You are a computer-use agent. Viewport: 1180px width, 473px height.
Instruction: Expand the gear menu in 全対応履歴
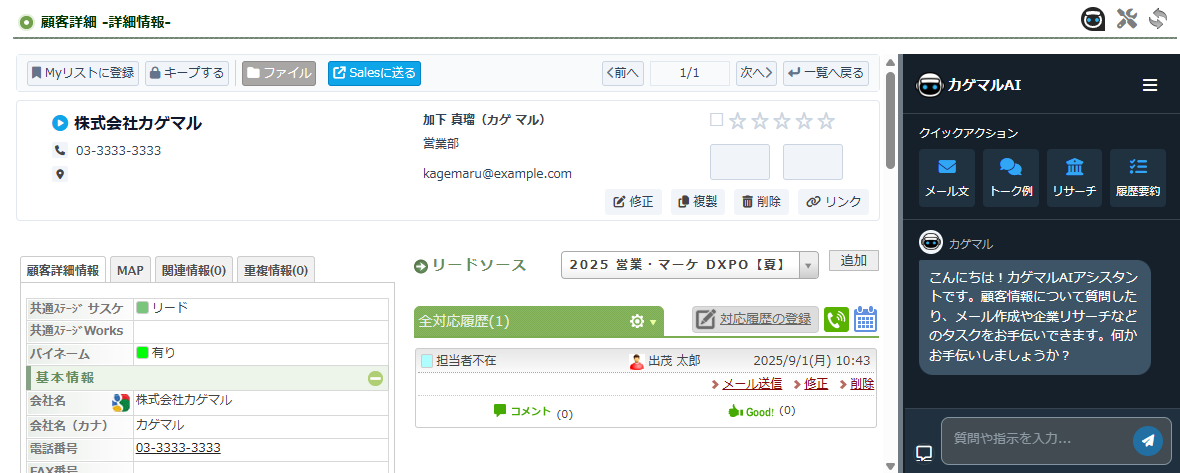pyautogui.click(x=643, y=321)
